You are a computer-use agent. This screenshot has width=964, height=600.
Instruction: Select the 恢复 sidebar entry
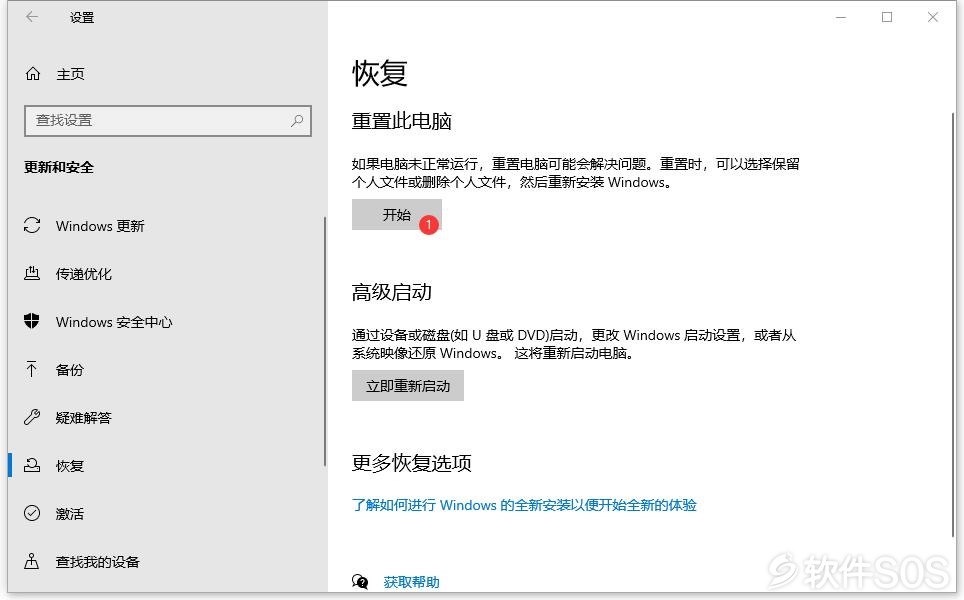[69, 466]
